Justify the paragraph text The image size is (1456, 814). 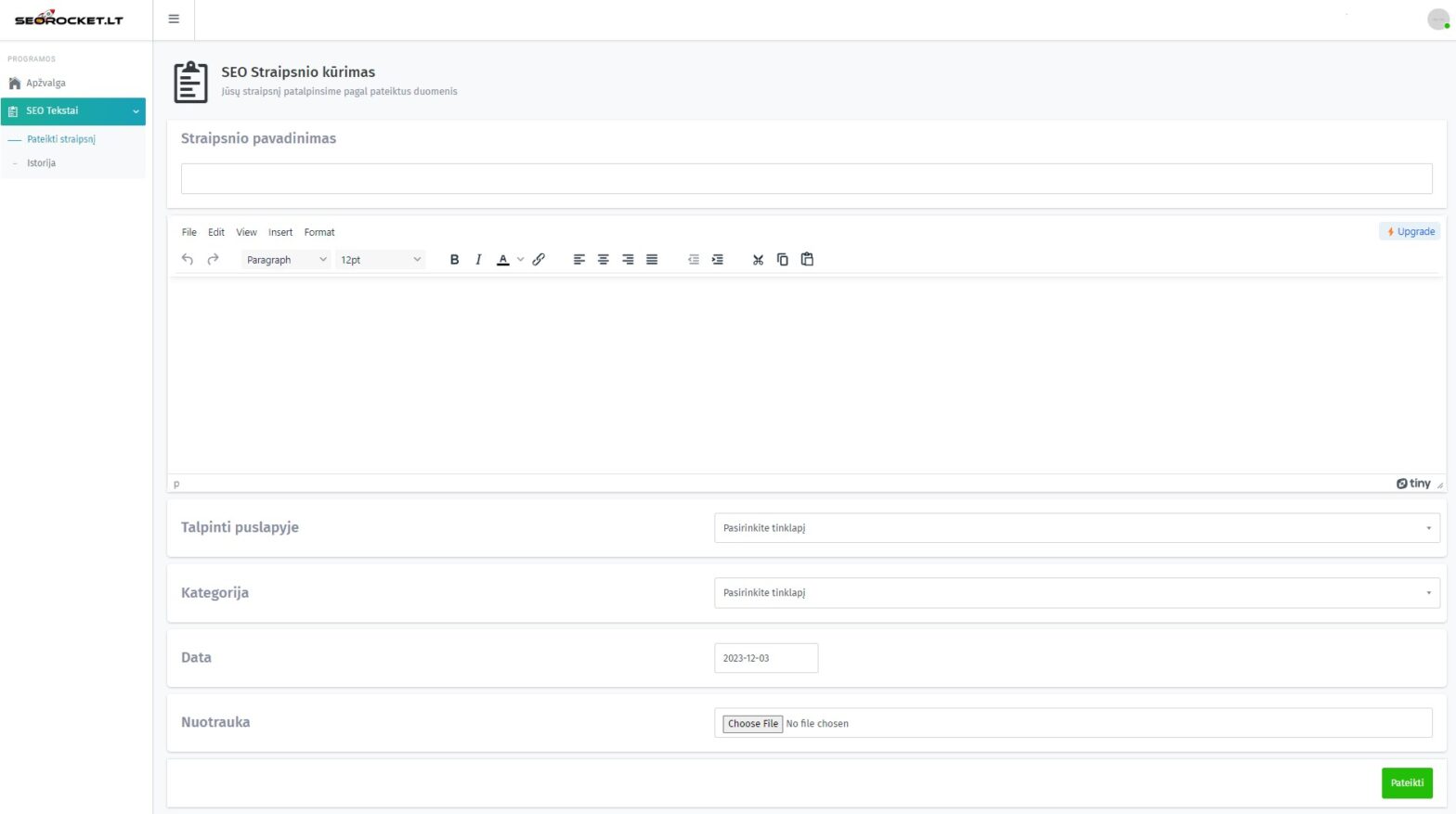pos(652,260)
